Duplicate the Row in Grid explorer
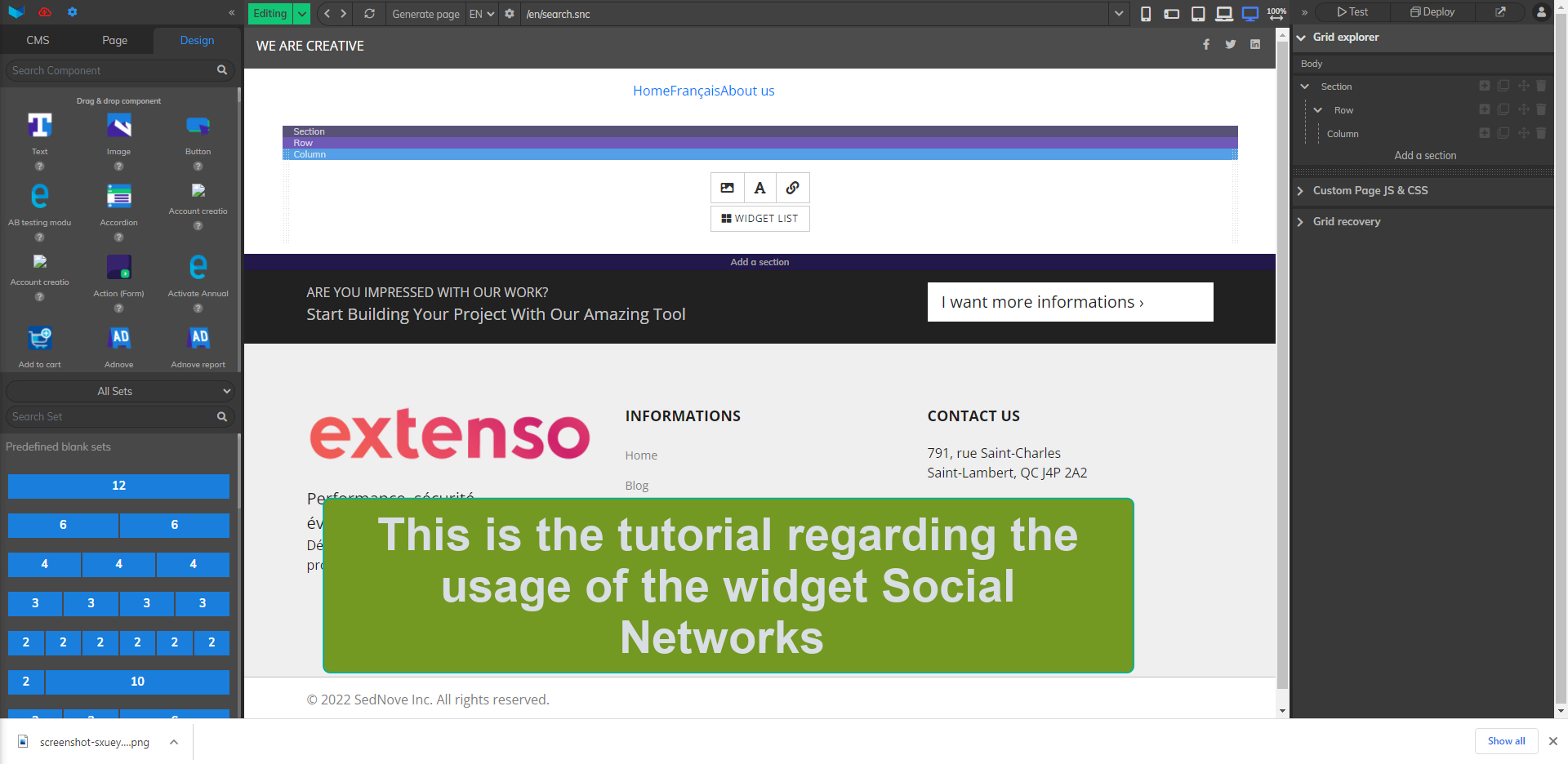The image size is (1568, 764). click(x=1503, y=109)
